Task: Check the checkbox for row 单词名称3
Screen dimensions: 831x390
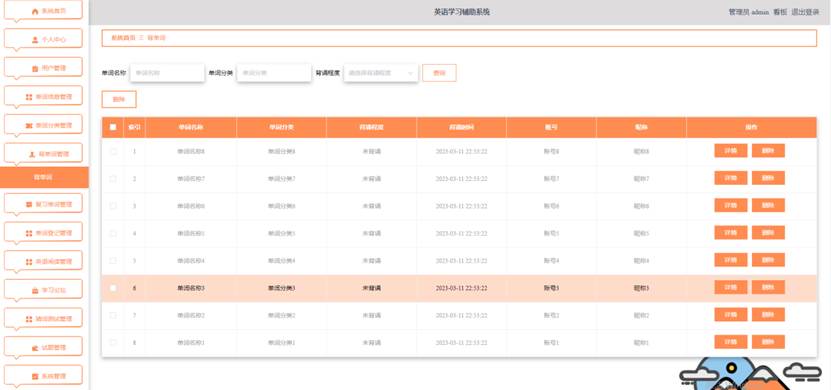Action: tap(113, 288)
